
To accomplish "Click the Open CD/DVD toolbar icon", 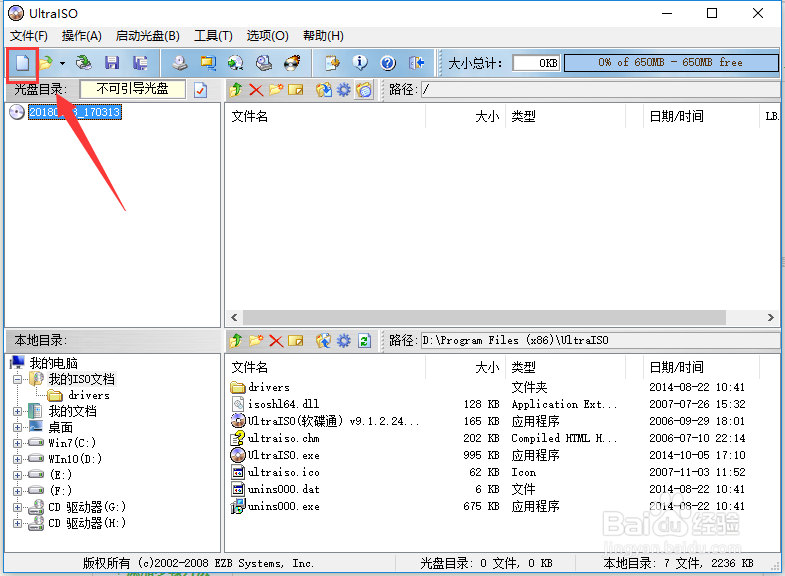I will [83, 63].
